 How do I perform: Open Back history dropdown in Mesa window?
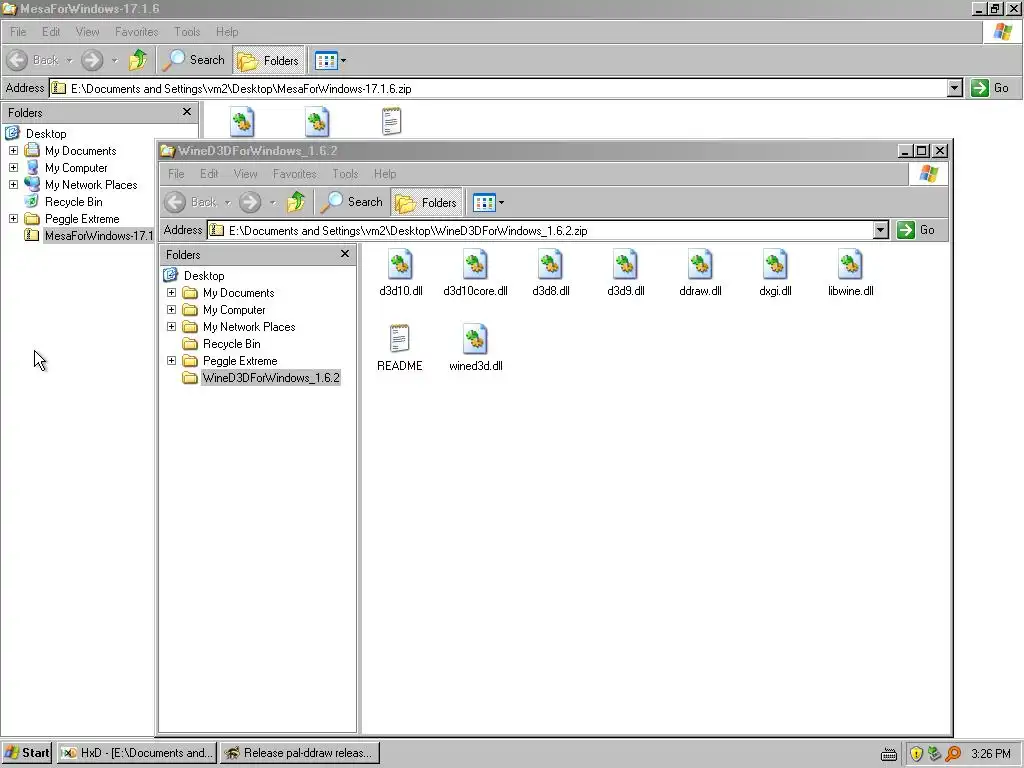coord(69,60)
